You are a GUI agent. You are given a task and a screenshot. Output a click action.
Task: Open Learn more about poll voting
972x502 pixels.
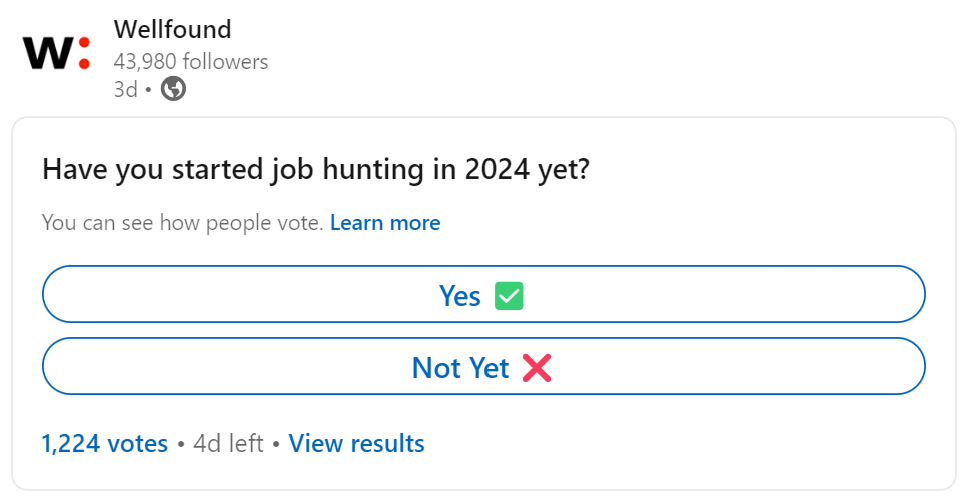(385, 222)
